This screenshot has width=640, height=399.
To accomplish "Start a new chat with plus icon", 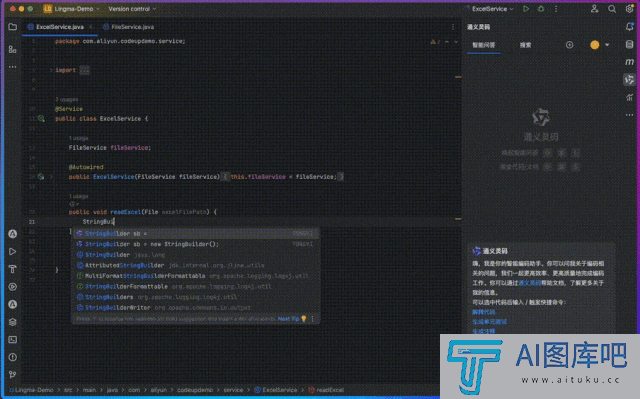I will coord(569,45).
